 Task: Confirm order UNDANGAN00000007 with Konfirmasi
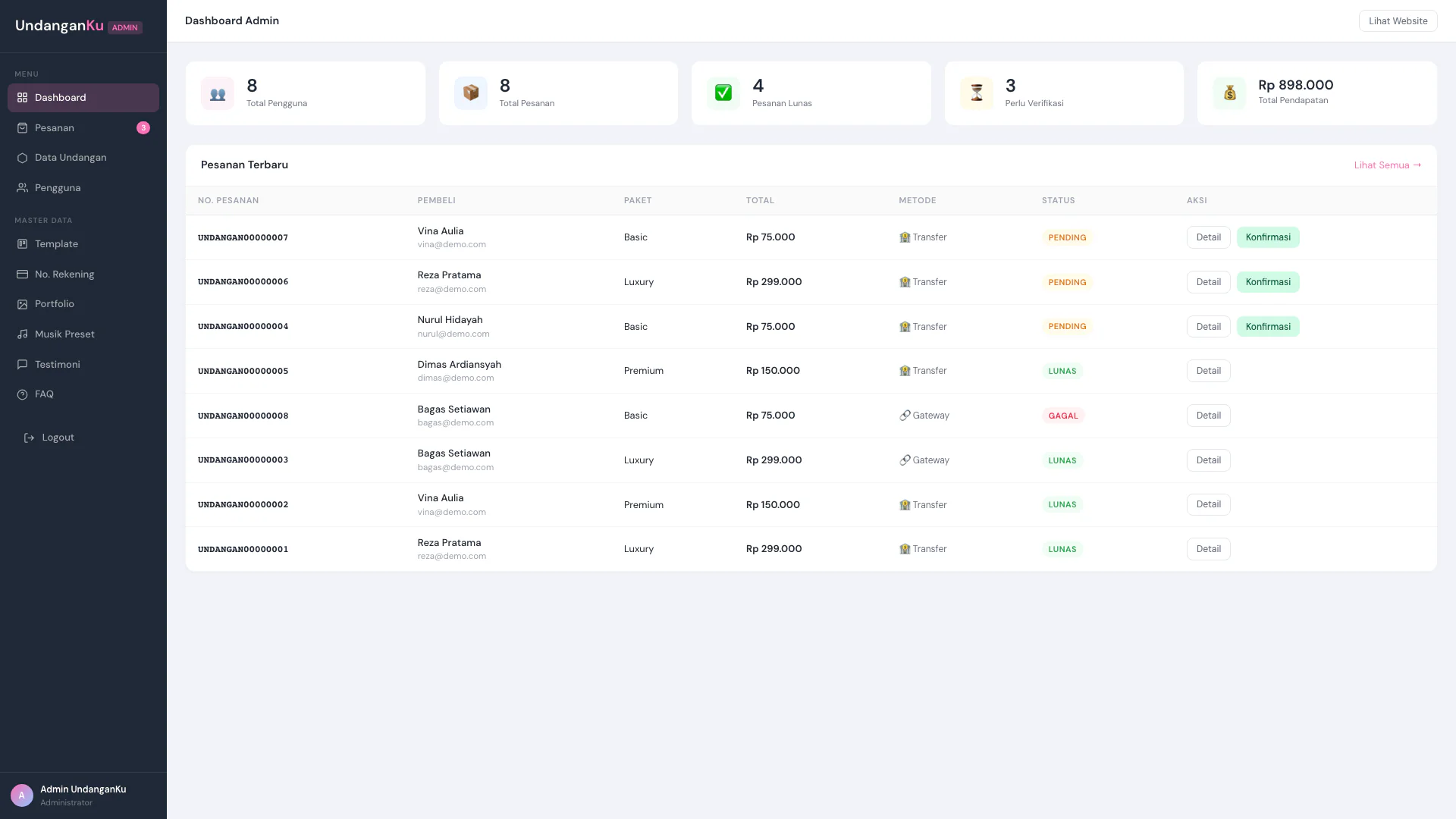pyautogui.click(x=1268, y=237)
